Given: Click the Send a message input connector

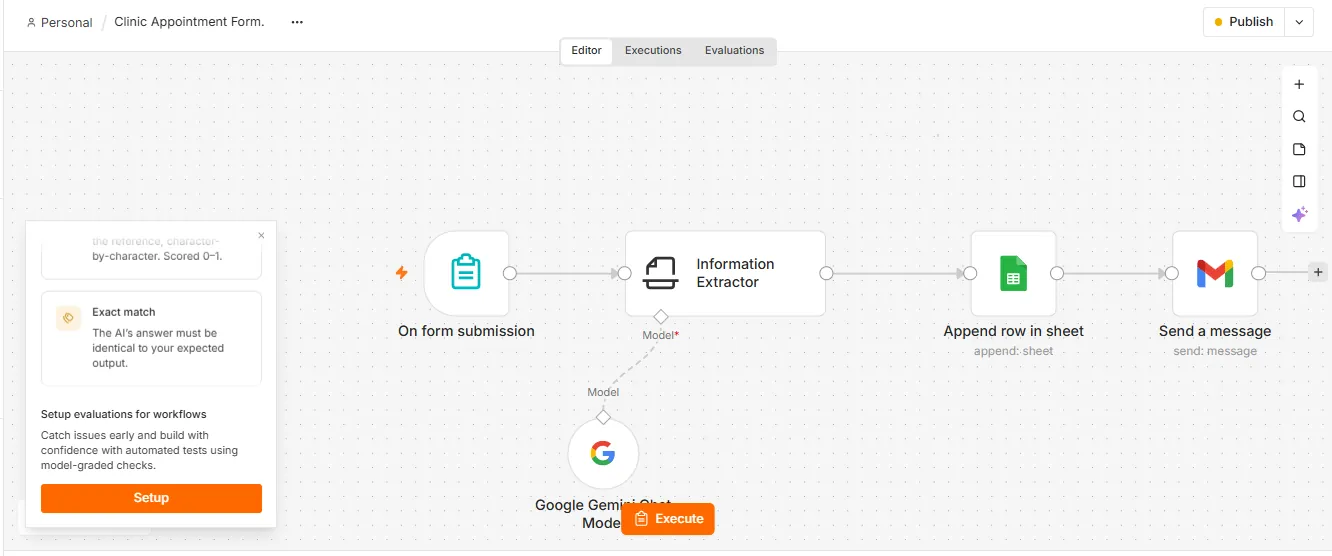Looking at the screenshot, I should pyautogui.click(x=1172, y=273).
